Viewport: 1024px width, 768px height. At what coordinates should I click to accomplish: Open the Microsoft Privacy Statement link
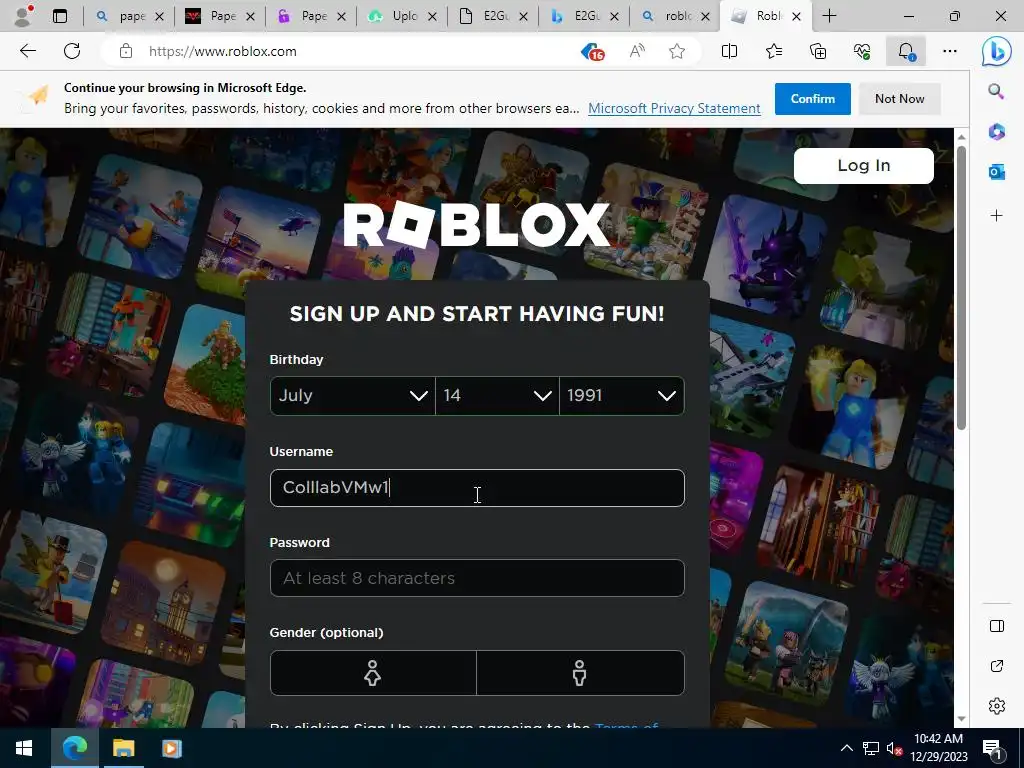(674, 108)
